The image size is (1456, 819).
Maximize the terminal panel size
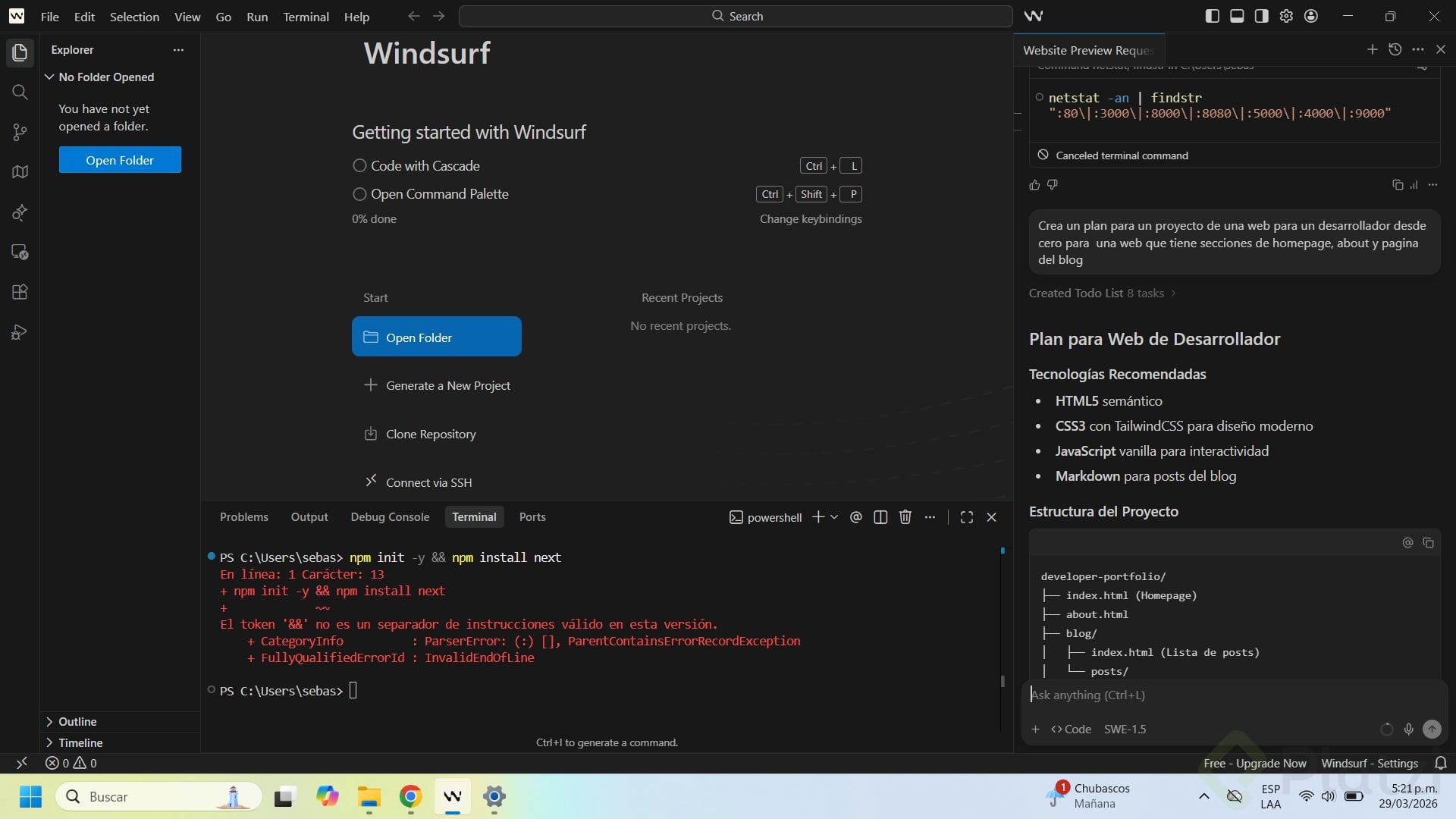[x=966, y=517]
